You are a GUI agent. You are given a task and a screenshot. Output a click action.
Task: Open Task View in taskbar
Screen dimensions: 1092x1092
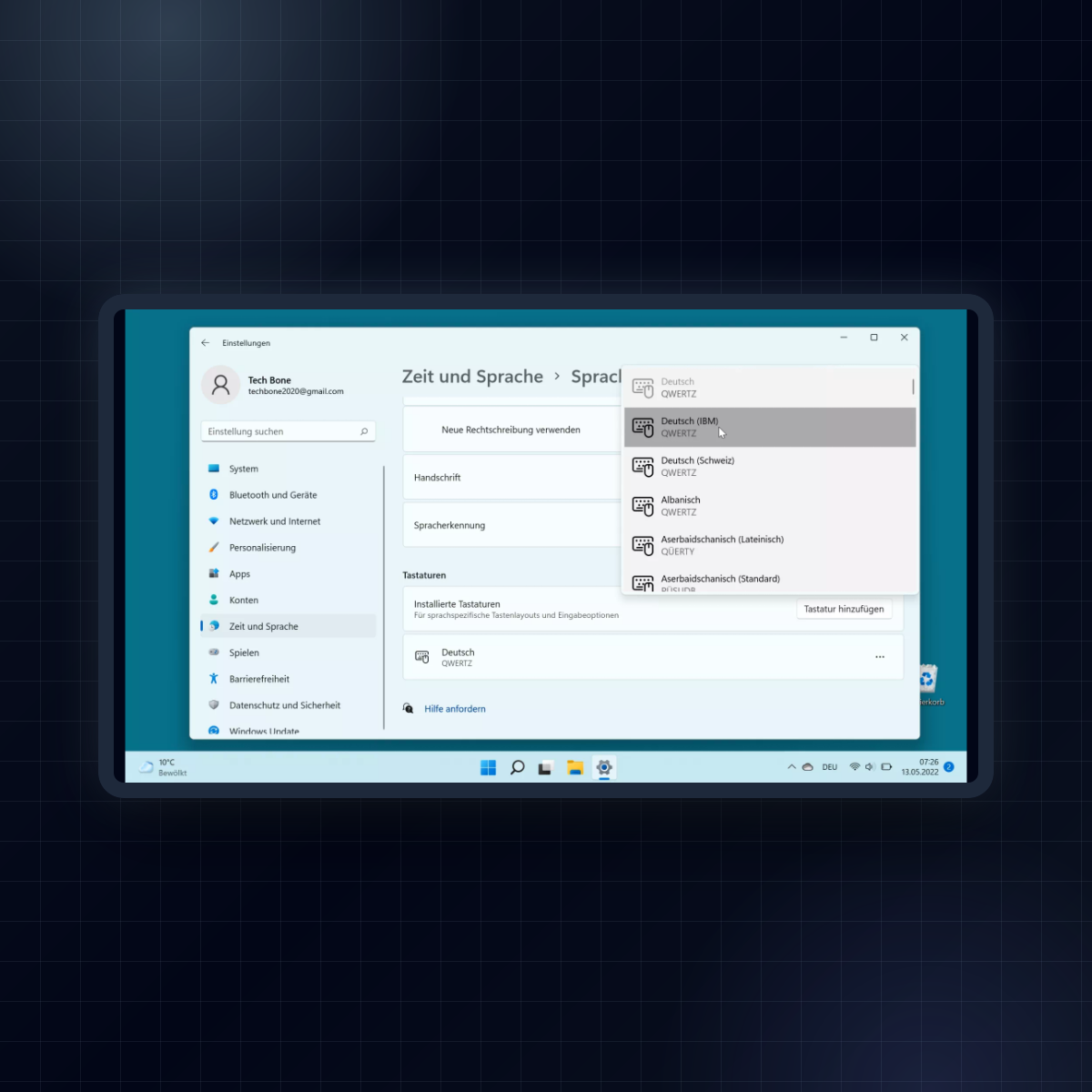(x=545, y=768)
